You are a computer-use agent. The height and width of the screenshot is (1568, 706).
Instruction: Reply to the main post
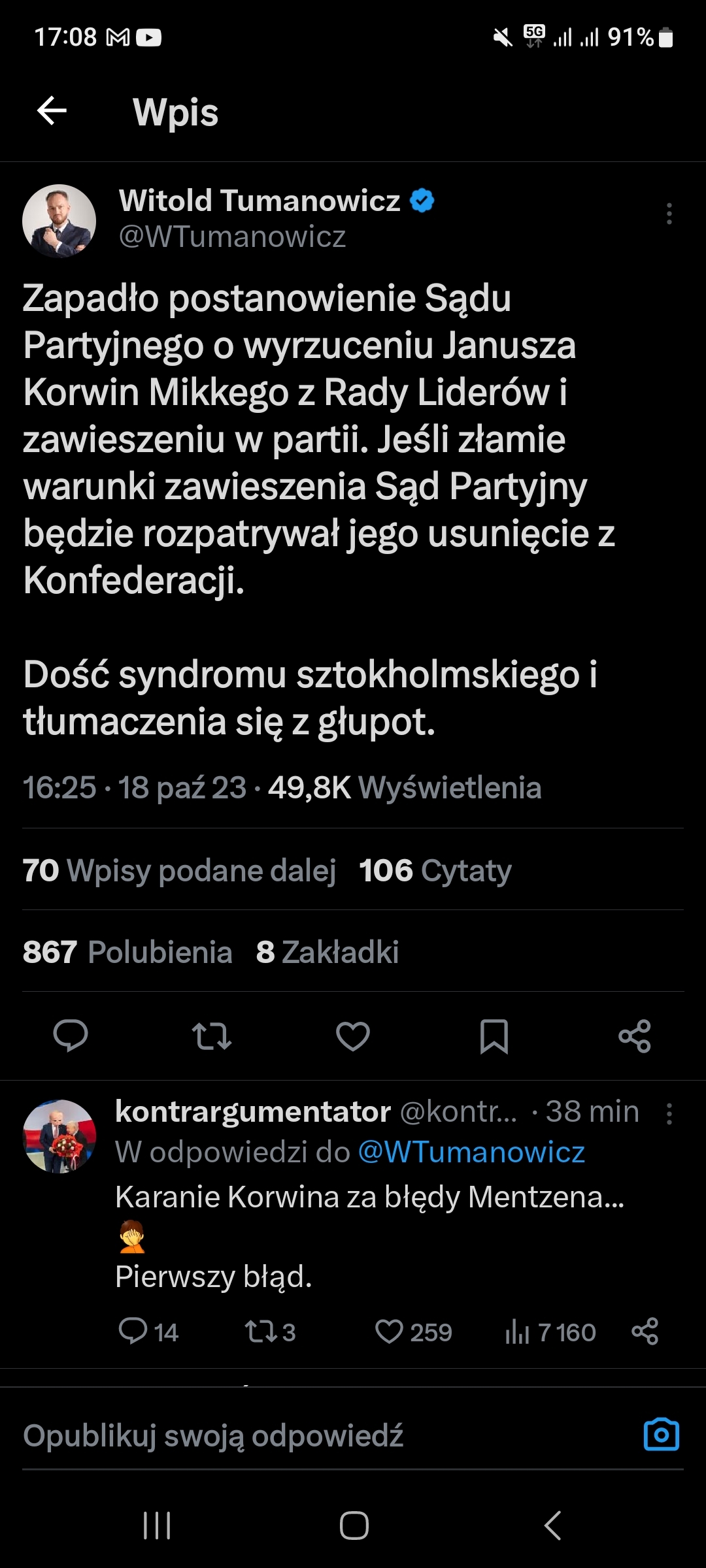tap(71, 1036)
